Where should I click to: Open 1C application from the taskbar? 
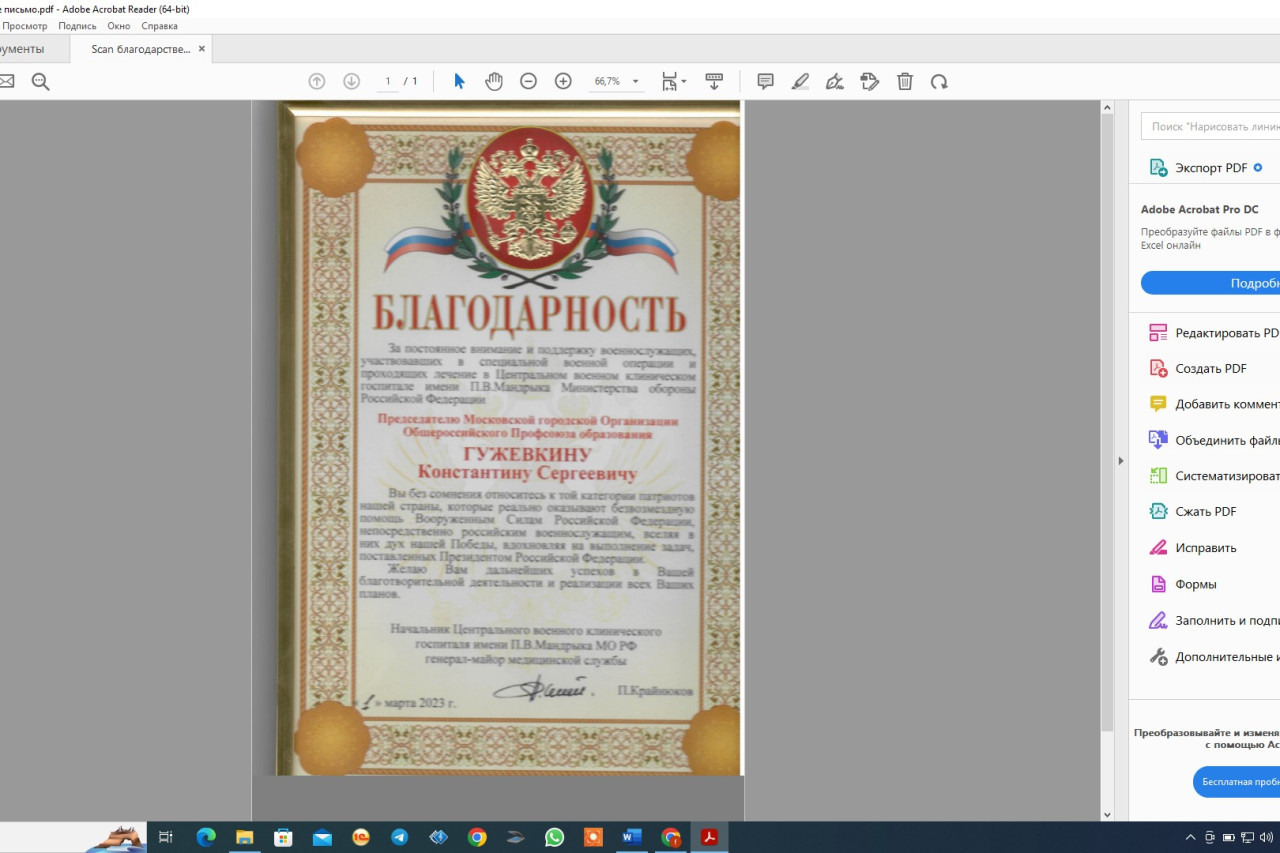[361, 837]
